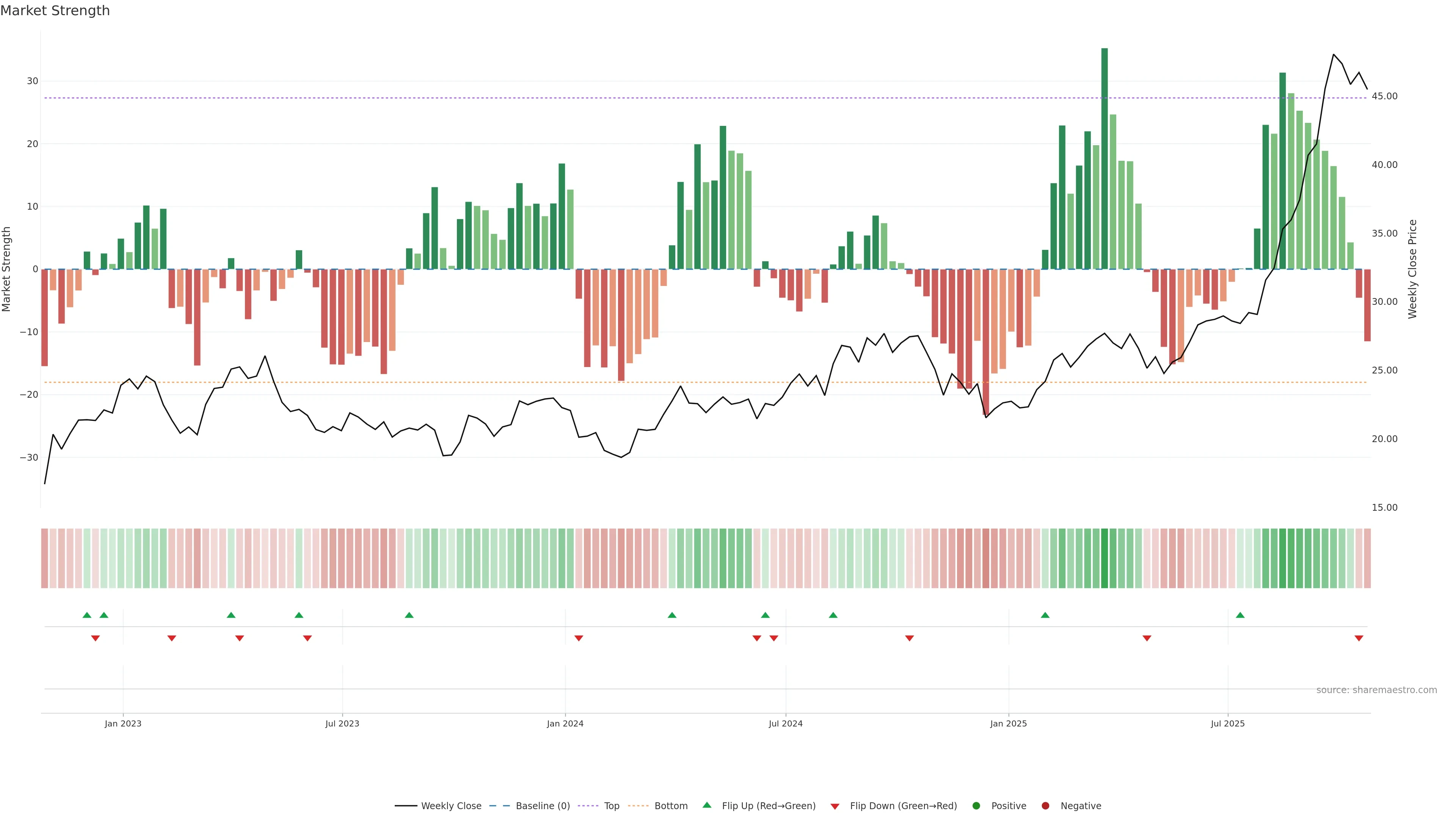Click the green flip-up marker just after Jul 2025
Viewport: 1456px width, 819px height.
click(1240, 615)
